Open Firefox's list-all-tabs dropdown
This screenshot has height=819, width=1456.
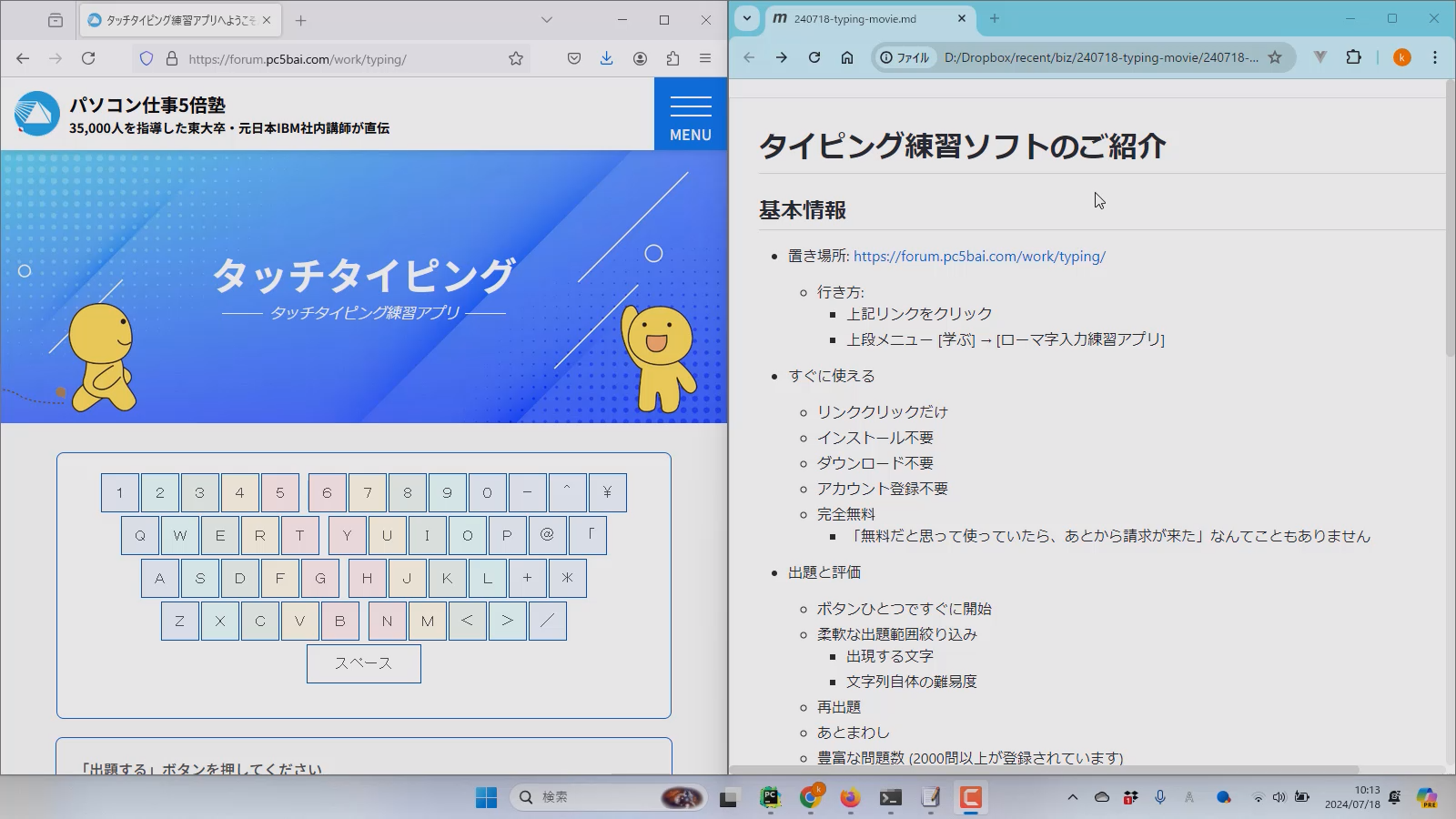tap(545, 18)
